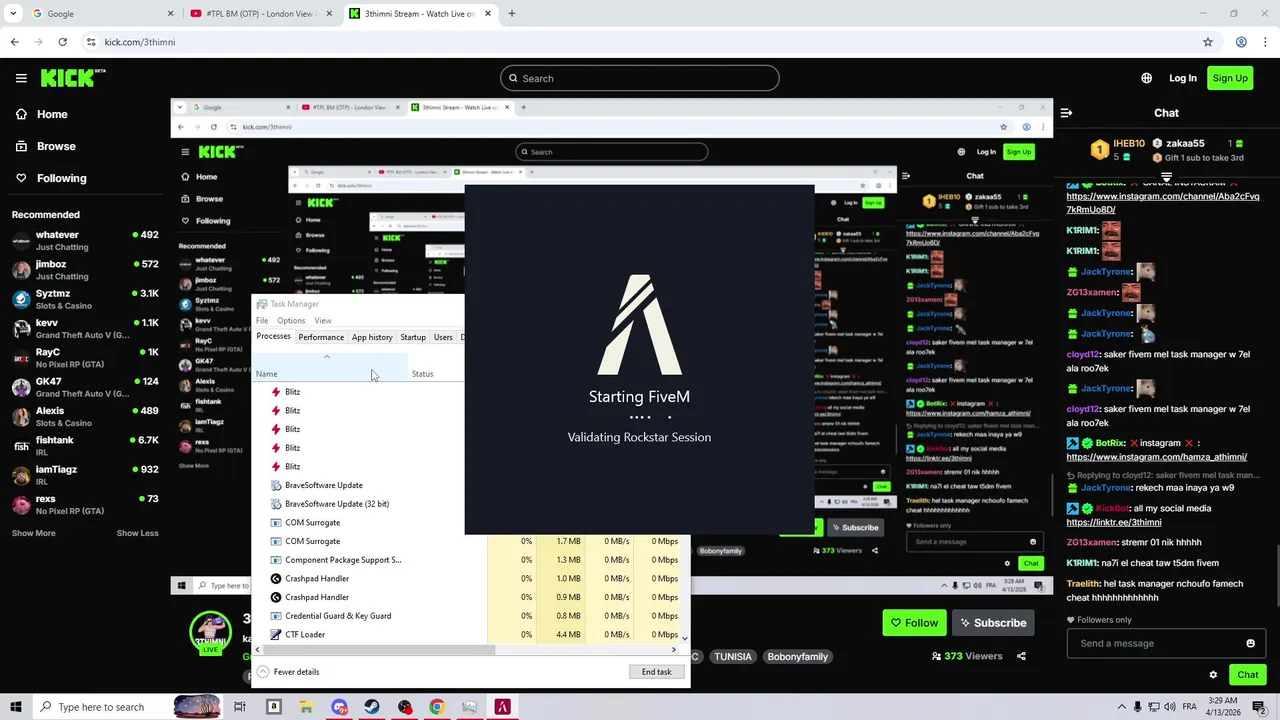Image resolution: width=1280 pixels, height=720 pixels.
Task: Switch to the Users tab in Task Manager
Action: pos(443,337)
